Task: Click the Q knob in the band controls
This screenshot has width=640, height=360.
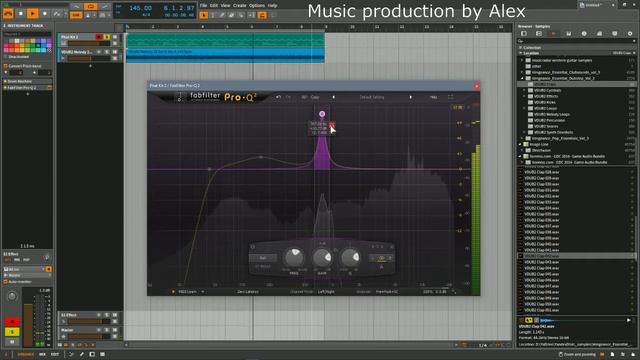Action: 350,258
